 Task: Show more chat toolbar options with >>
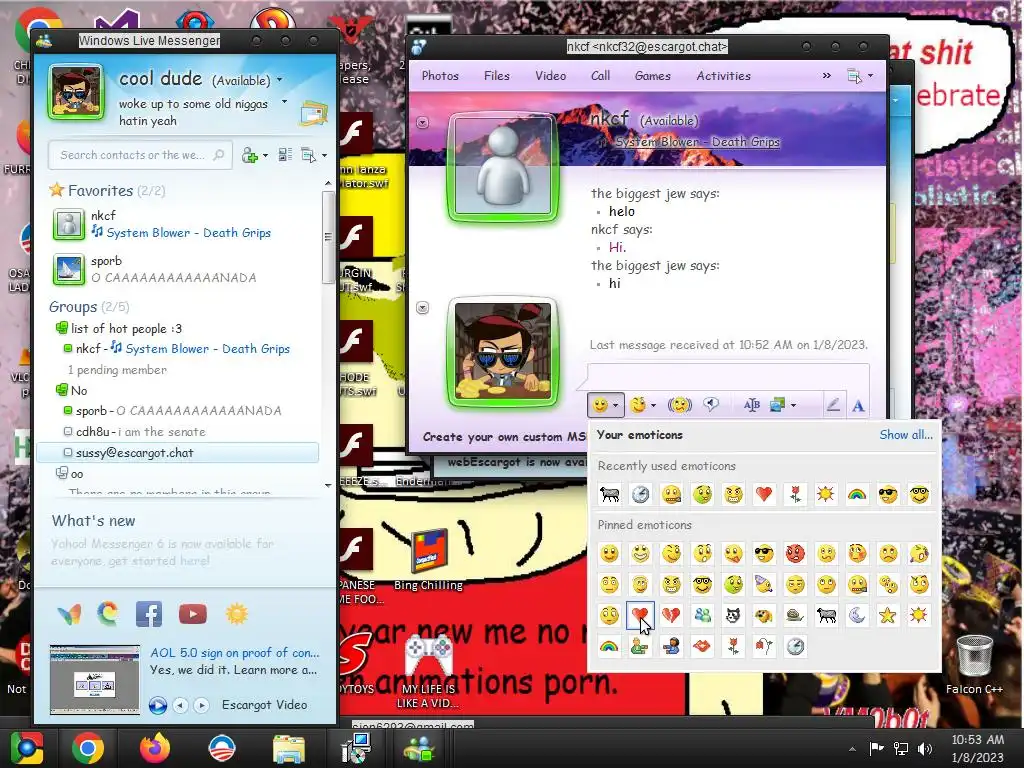[827, 76]
